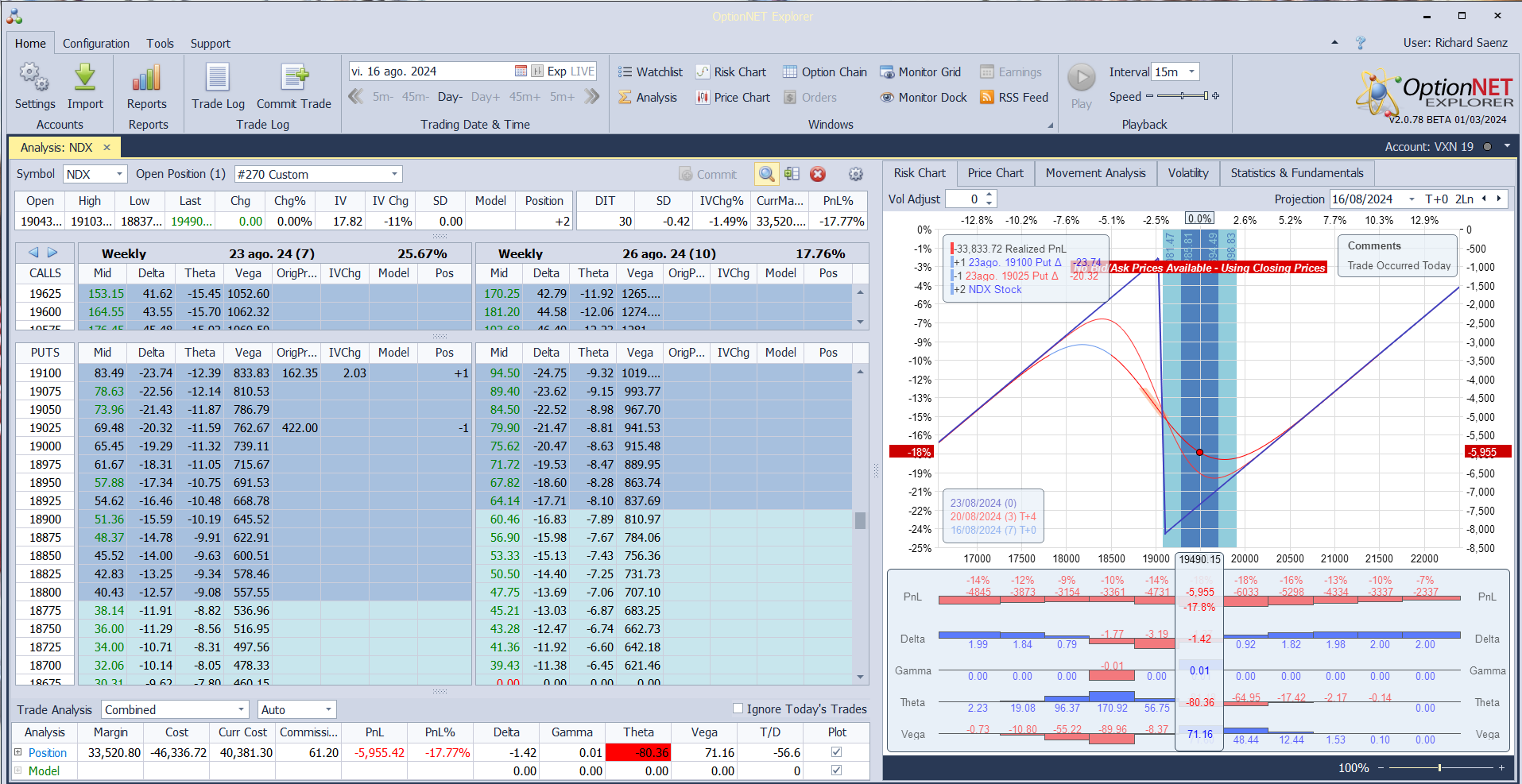Click the Commit Trade icon
The width and height of the screenshot is (1522, 784).
294,78
